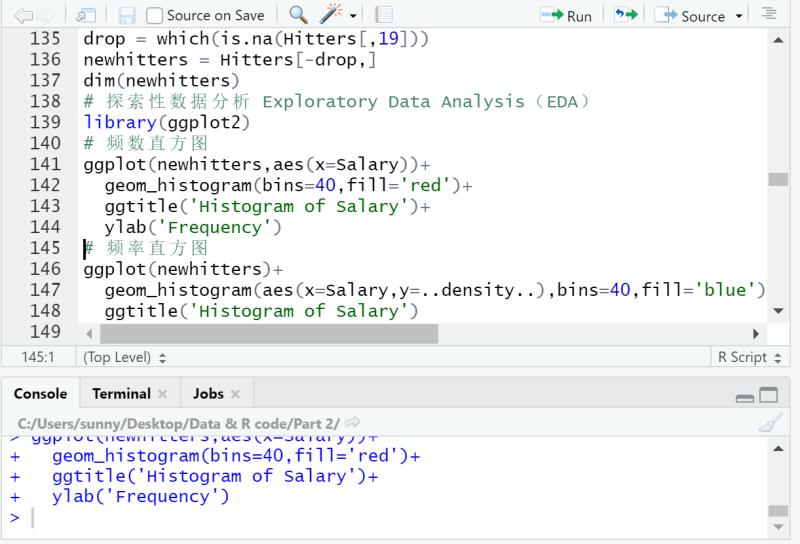Click the Source button

coord(691,15)
